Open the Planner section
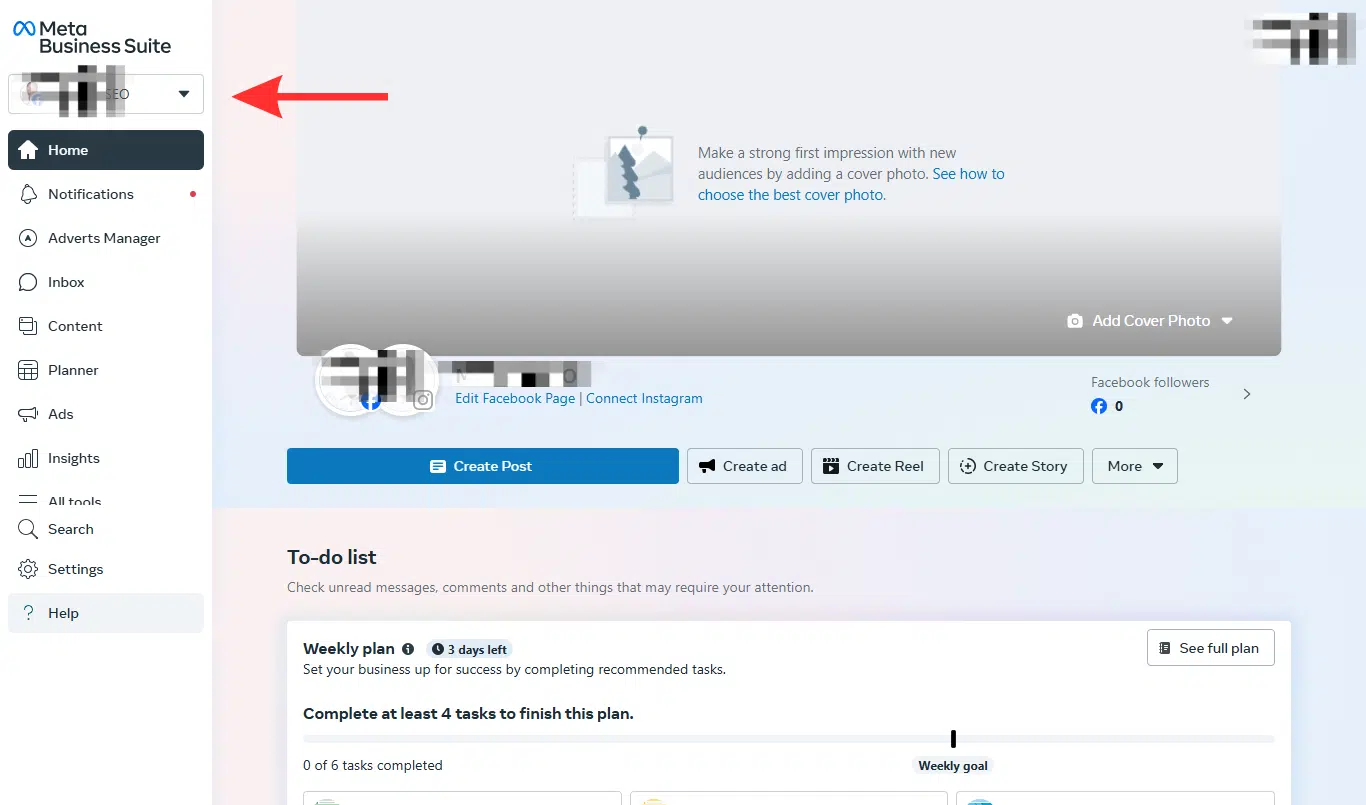 (x=106, y=370)
